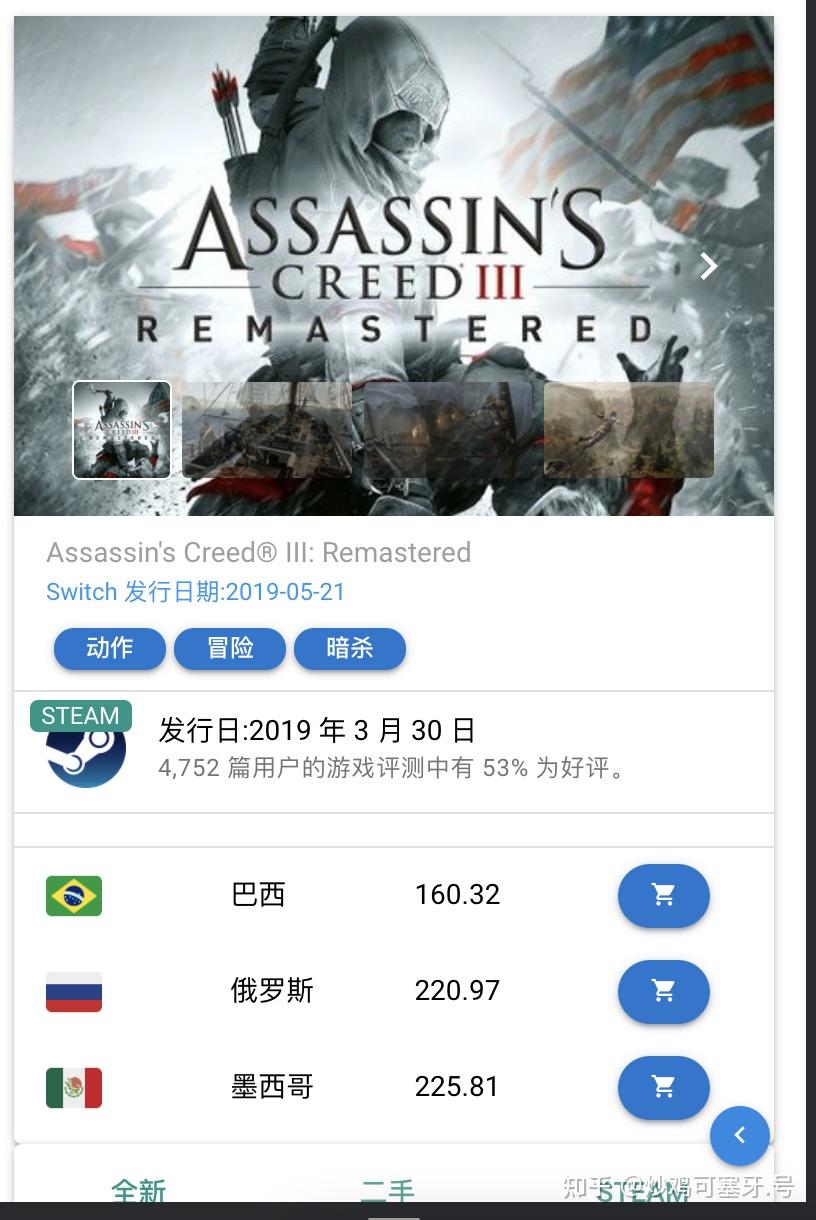Collapse panel with blue round chevron button
The width and height of the screenshot is (816, 1220).
[740, 1135]
